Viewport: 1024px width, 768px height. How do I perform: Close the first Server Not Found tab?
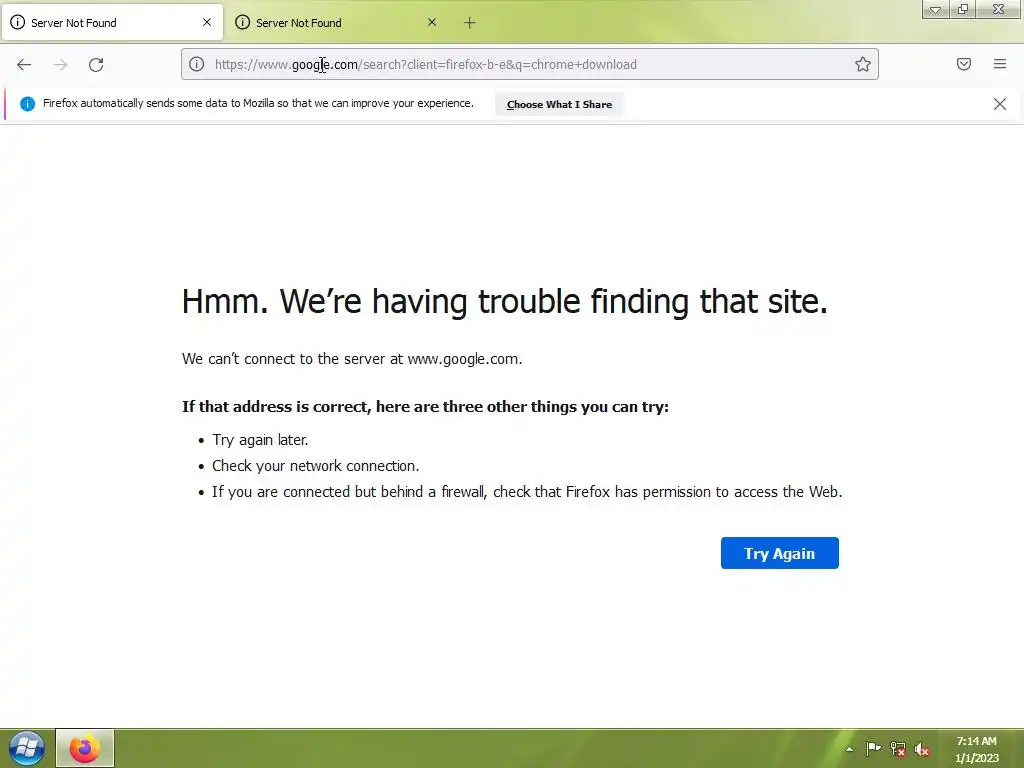click(x=207, y=22)
